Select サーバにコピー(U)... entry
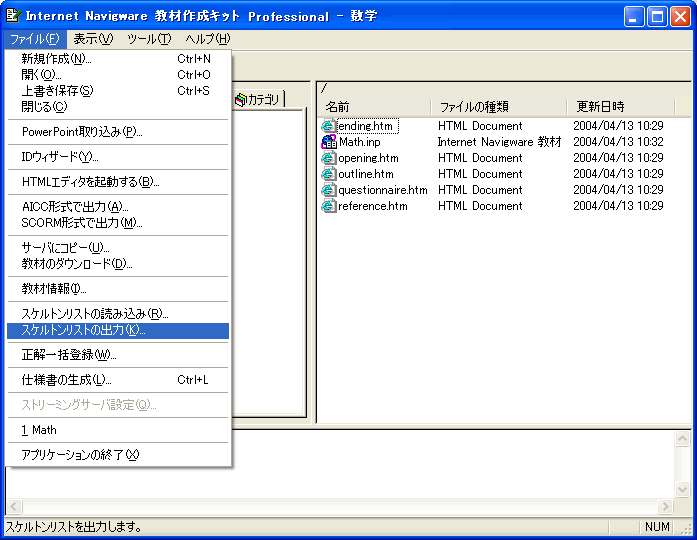 [x=118, y=248]
